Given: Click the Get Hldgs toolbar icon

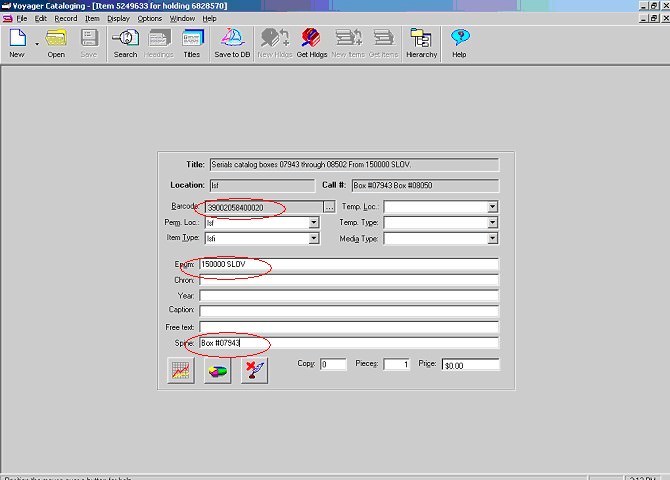Looking at the screenshot, I should pyautogui.click(x=311, y=42).
